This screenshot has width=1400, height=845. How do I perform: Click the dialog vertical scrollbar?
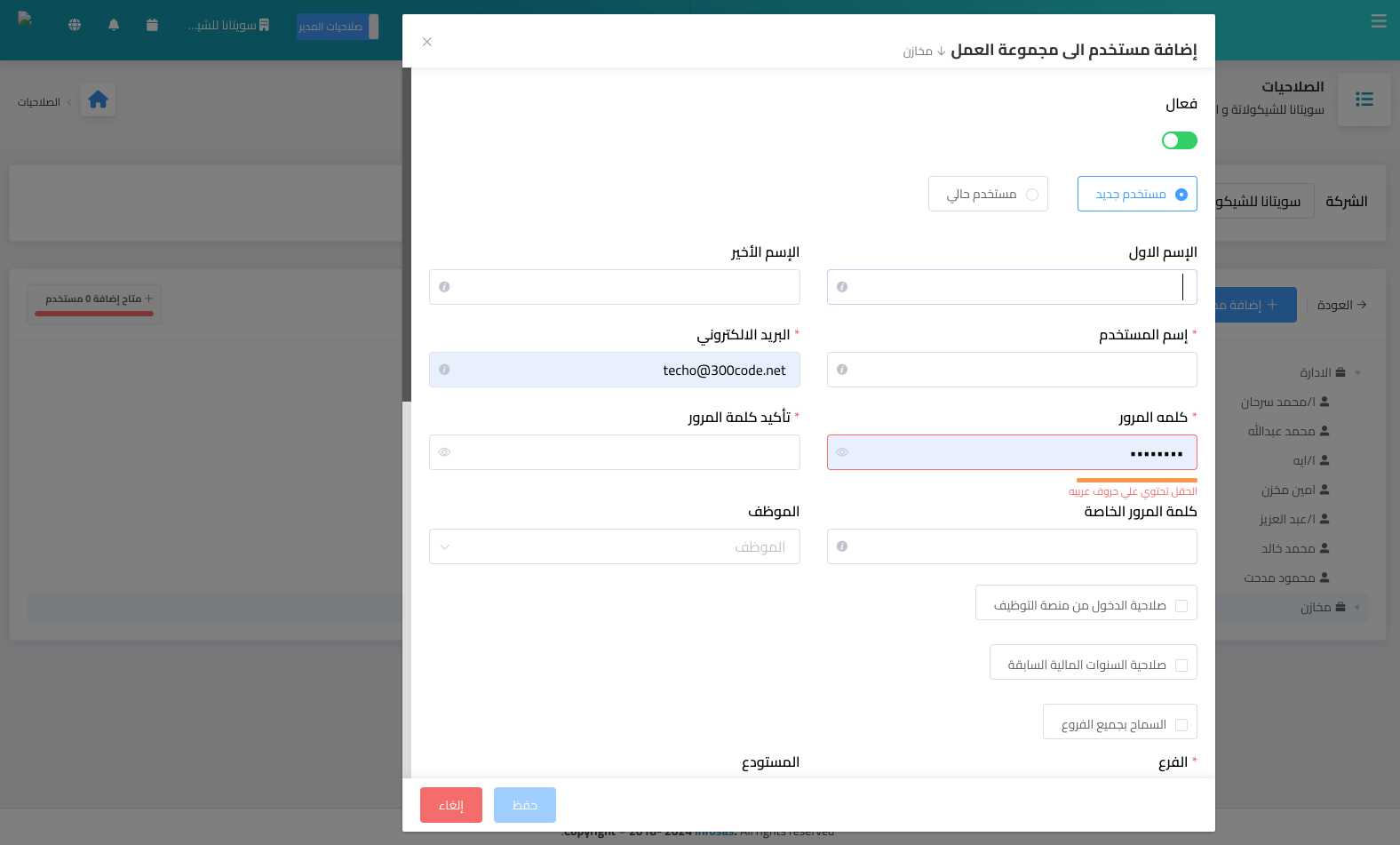click(407, 235)
